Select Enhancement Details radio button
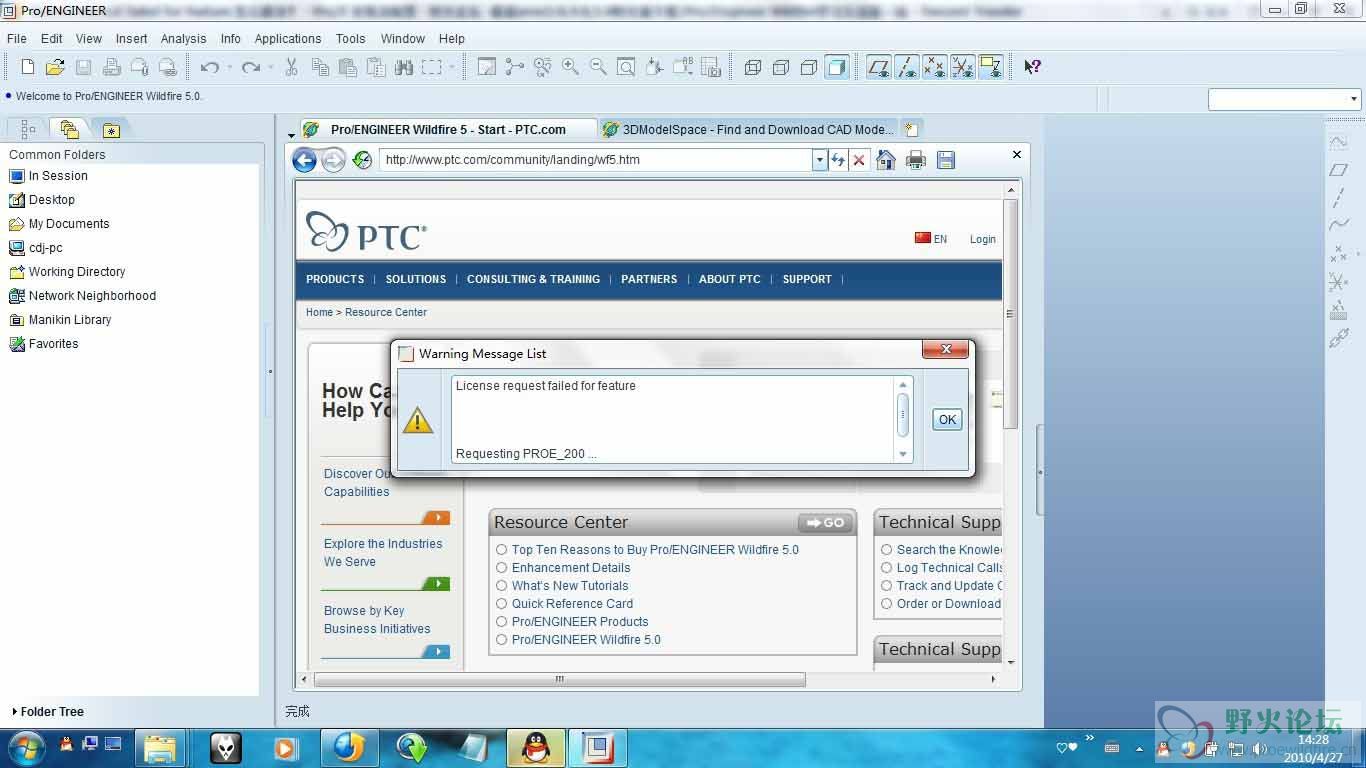The image size is (1366, 768). tap(502, 568)
